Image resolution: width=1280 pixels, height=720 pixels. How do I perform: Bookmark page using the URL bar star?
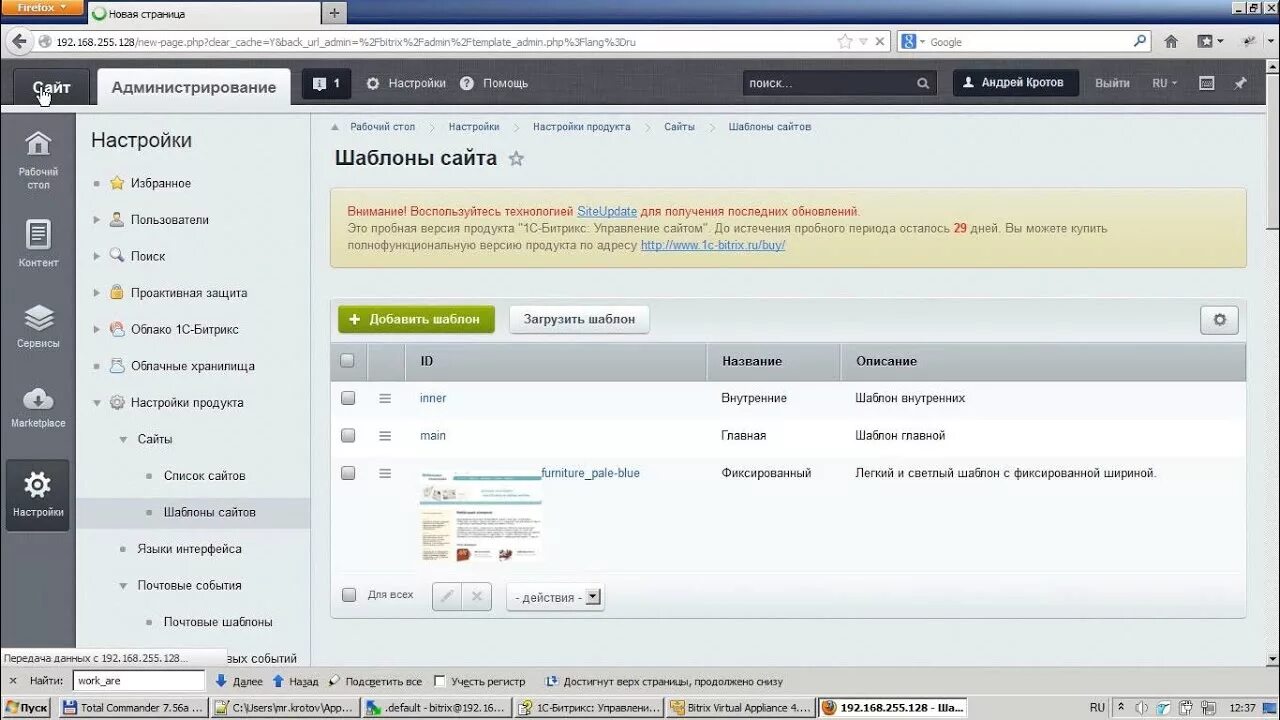pos(845,41)
